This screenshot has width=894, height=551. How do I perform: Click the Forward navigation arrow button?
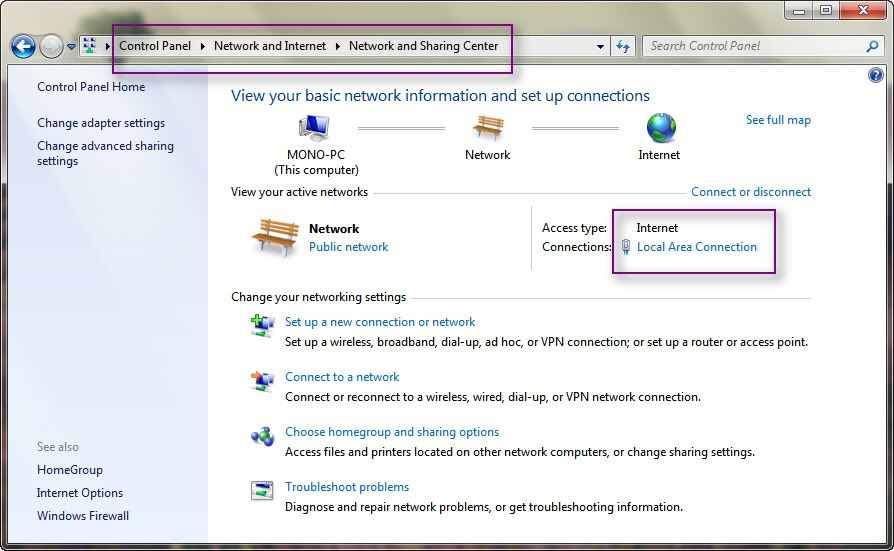[x=51, y=46]
